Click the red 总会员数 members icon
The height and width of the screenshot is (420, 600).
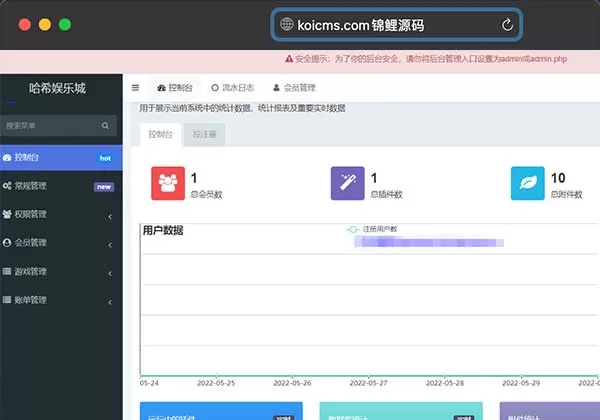click(168, 183)
